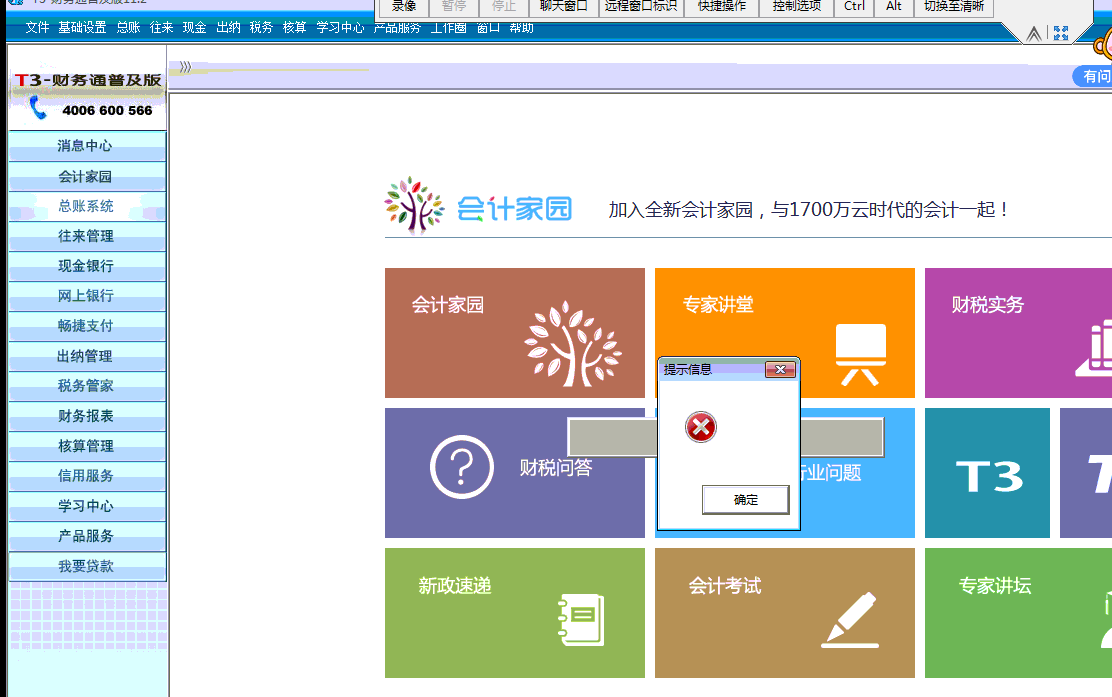1112x697 pixels.
Task: Select 会计家园 in the sidebar
Action: tap(87, 177)
